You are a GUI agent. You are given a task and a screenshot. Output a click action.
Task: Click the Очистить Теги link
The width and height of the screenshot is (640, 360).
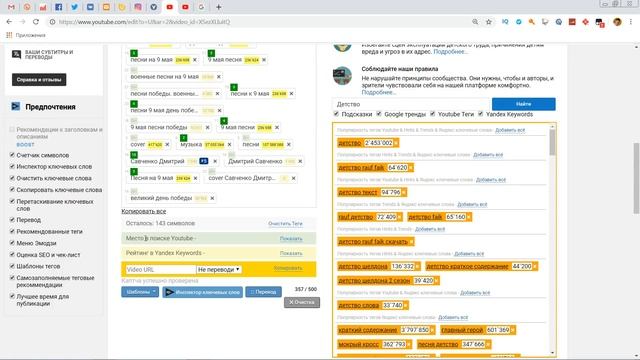point(285,224)
